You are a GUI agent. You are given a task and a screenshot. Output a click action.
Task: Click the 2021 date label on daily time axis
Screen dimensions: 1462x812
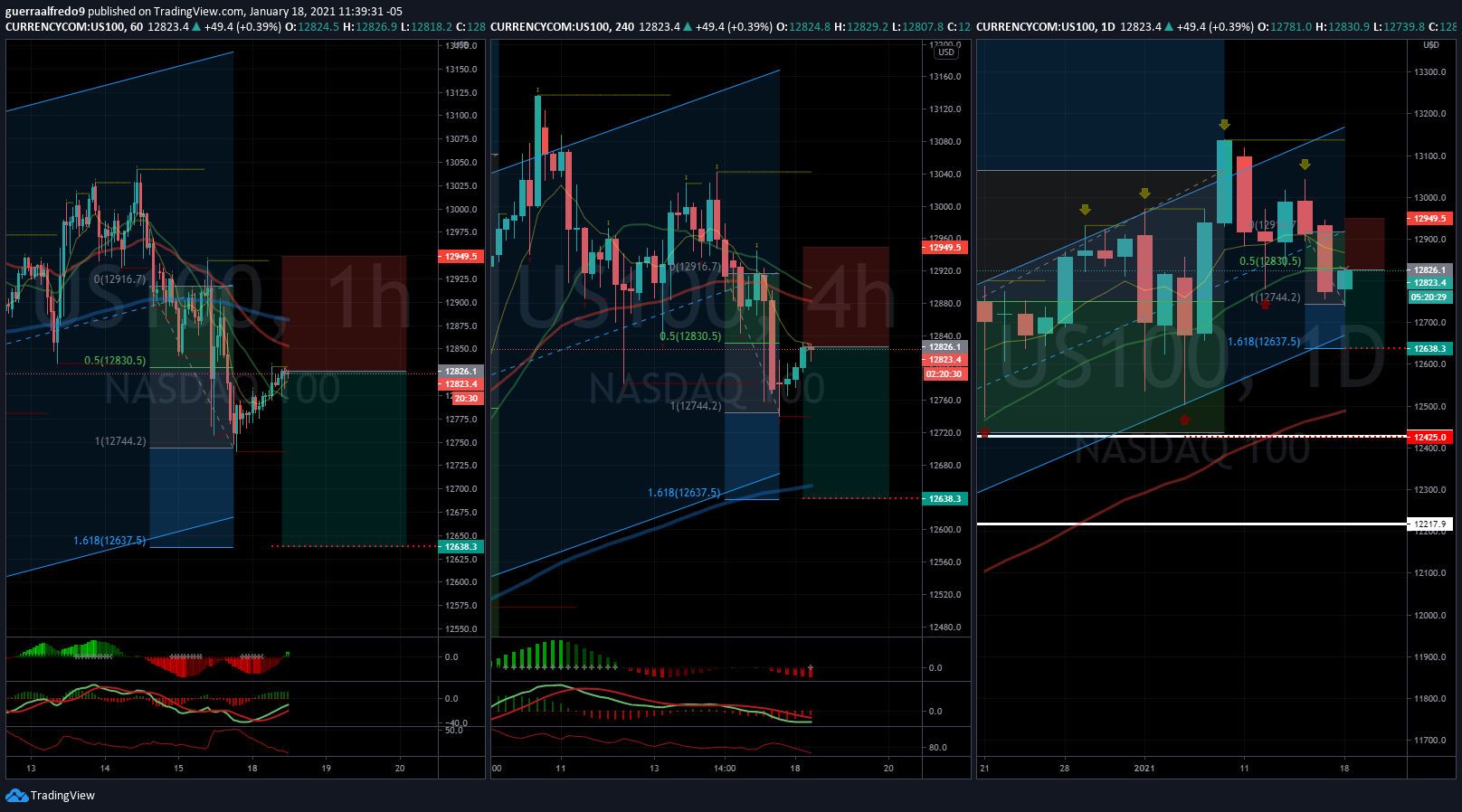point(1144,769)
